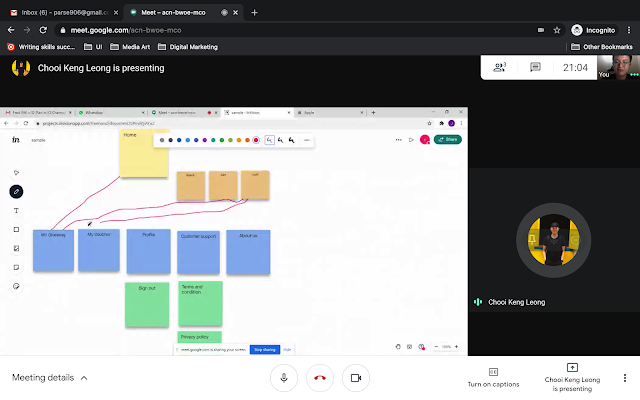The image size is (640, 400).
Task: Select the active pen drawing tool
Action: tap(16, 191)
